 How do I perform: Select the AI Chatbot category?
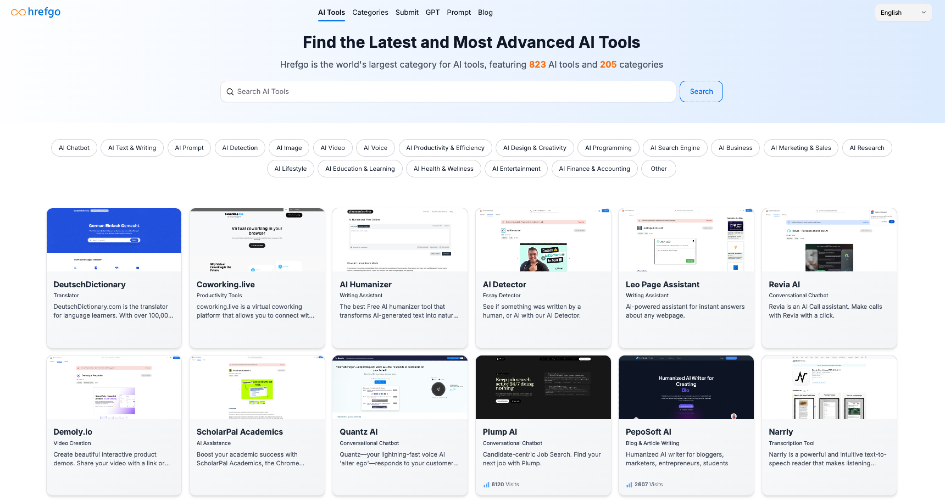tap(74, 148)
